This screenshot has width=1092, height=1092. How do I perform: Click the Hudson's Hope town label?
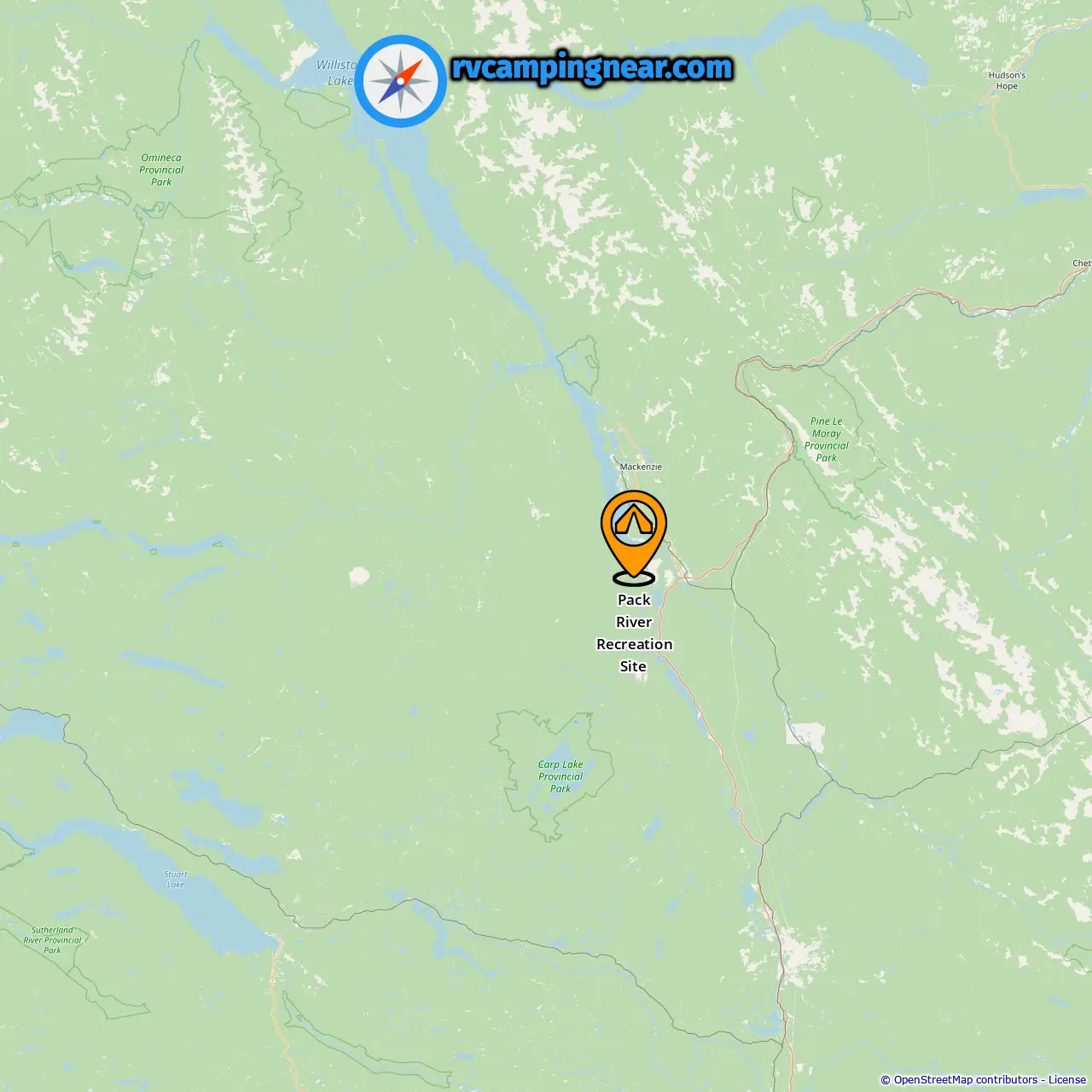tap(1007, 80)
